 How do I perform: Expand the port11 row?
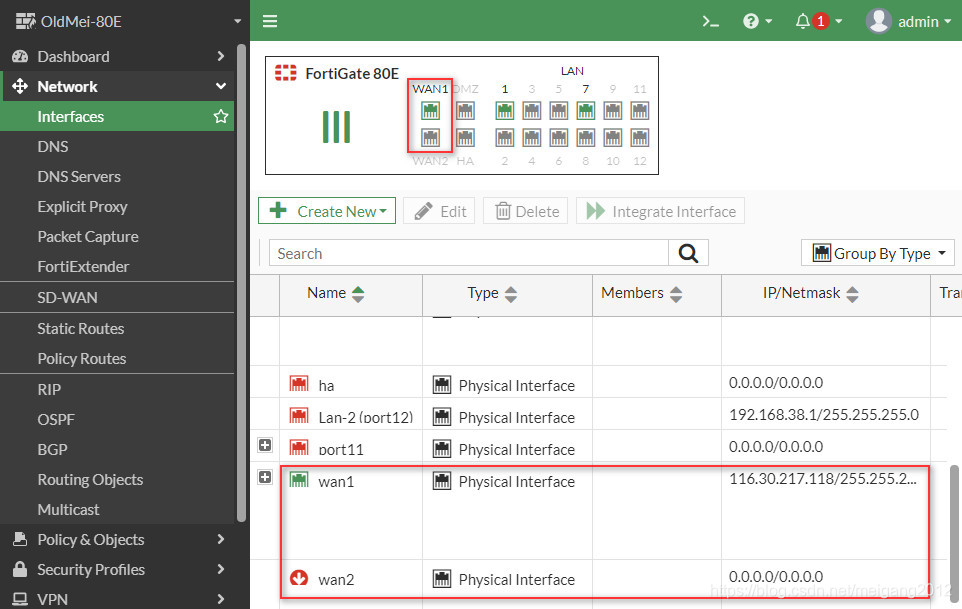click(x=265, y=445)
